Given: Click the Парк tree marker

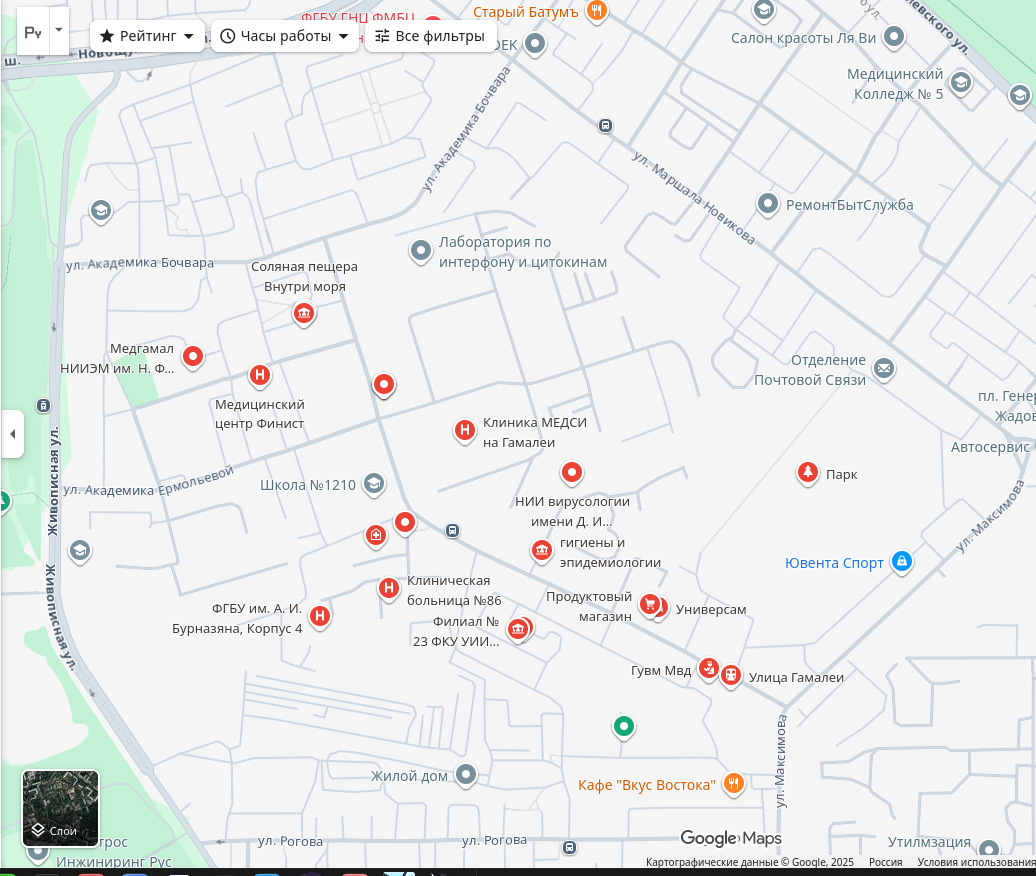Looking at the screenshot, I should pos(807,473).
